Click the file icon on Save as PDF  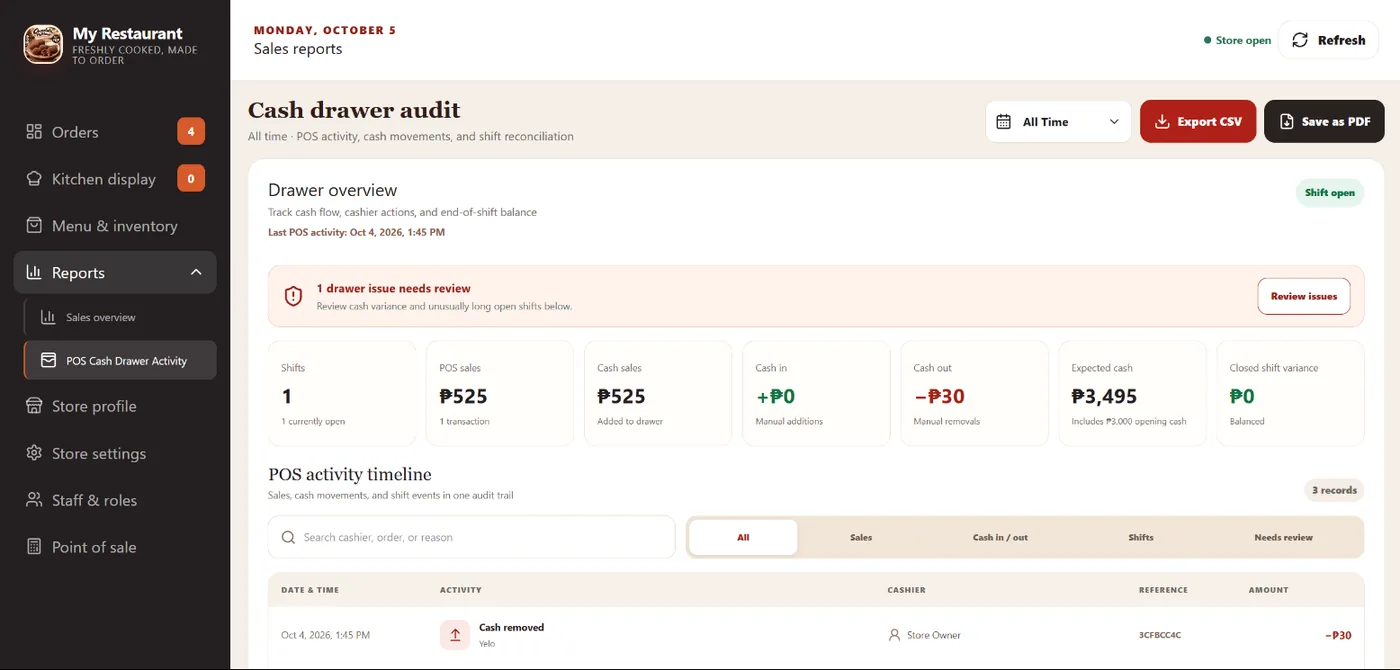1286,122
